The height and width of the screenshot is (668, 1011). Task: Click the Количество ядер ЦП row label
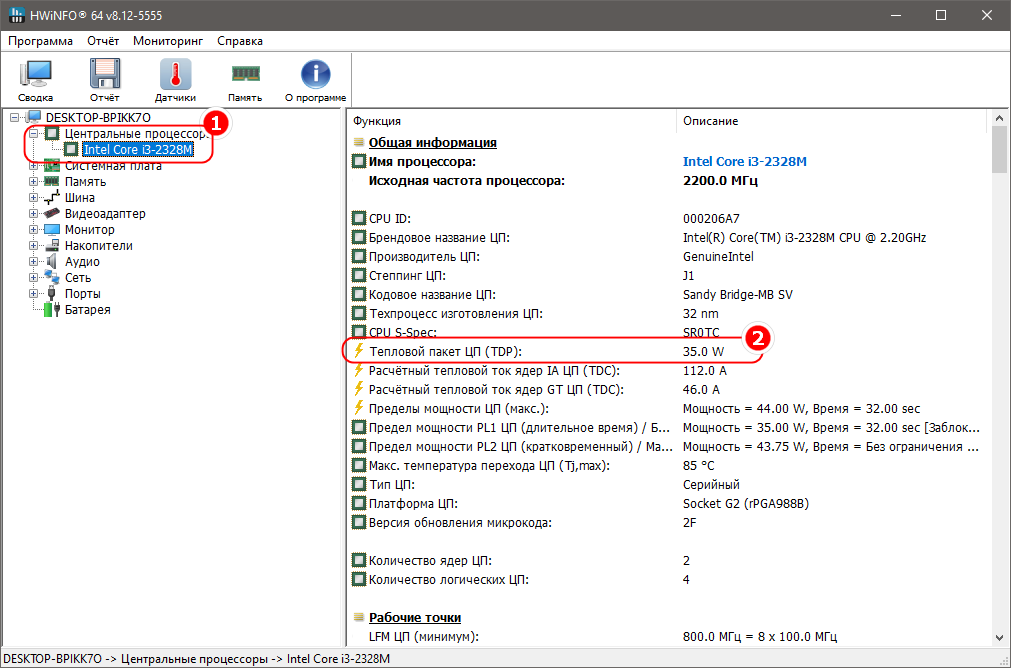(x=430, y=560)
